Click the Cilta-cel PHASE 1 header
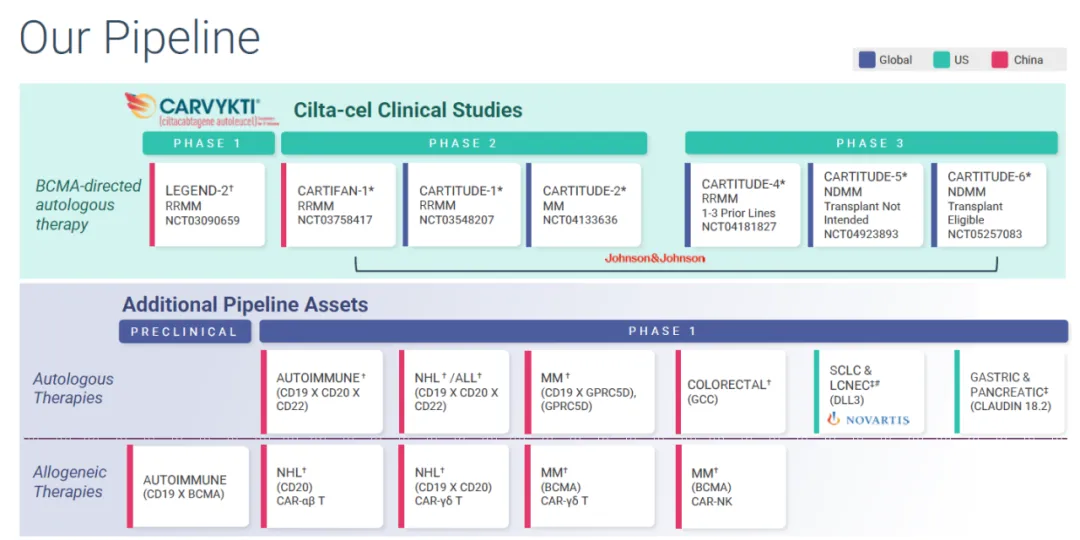The height and width of the screenshot is (540, 1080). tap(207, 143)
